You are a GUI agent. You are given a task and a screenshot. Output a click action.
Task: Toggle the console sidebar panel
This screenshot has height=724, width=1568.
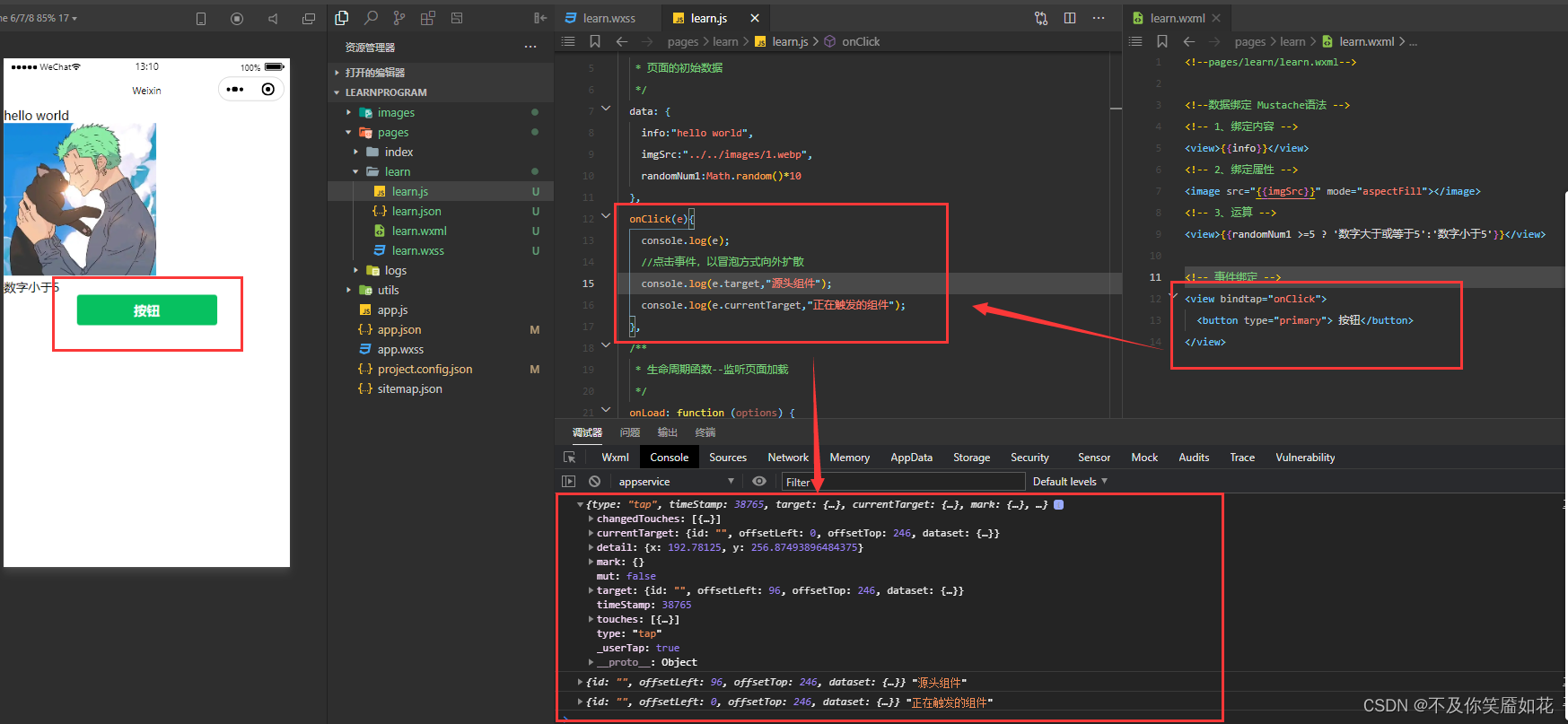pos(569,482)
